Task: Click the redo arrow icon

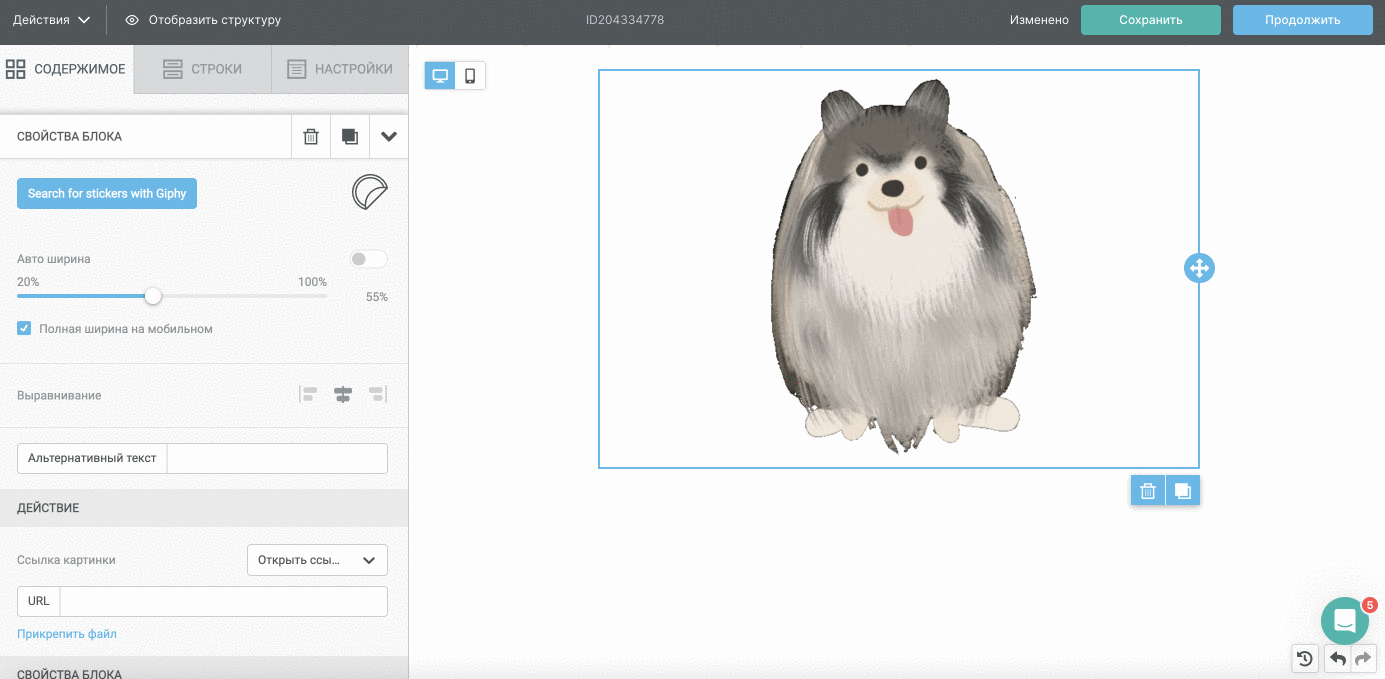Action: (1363, 658)
